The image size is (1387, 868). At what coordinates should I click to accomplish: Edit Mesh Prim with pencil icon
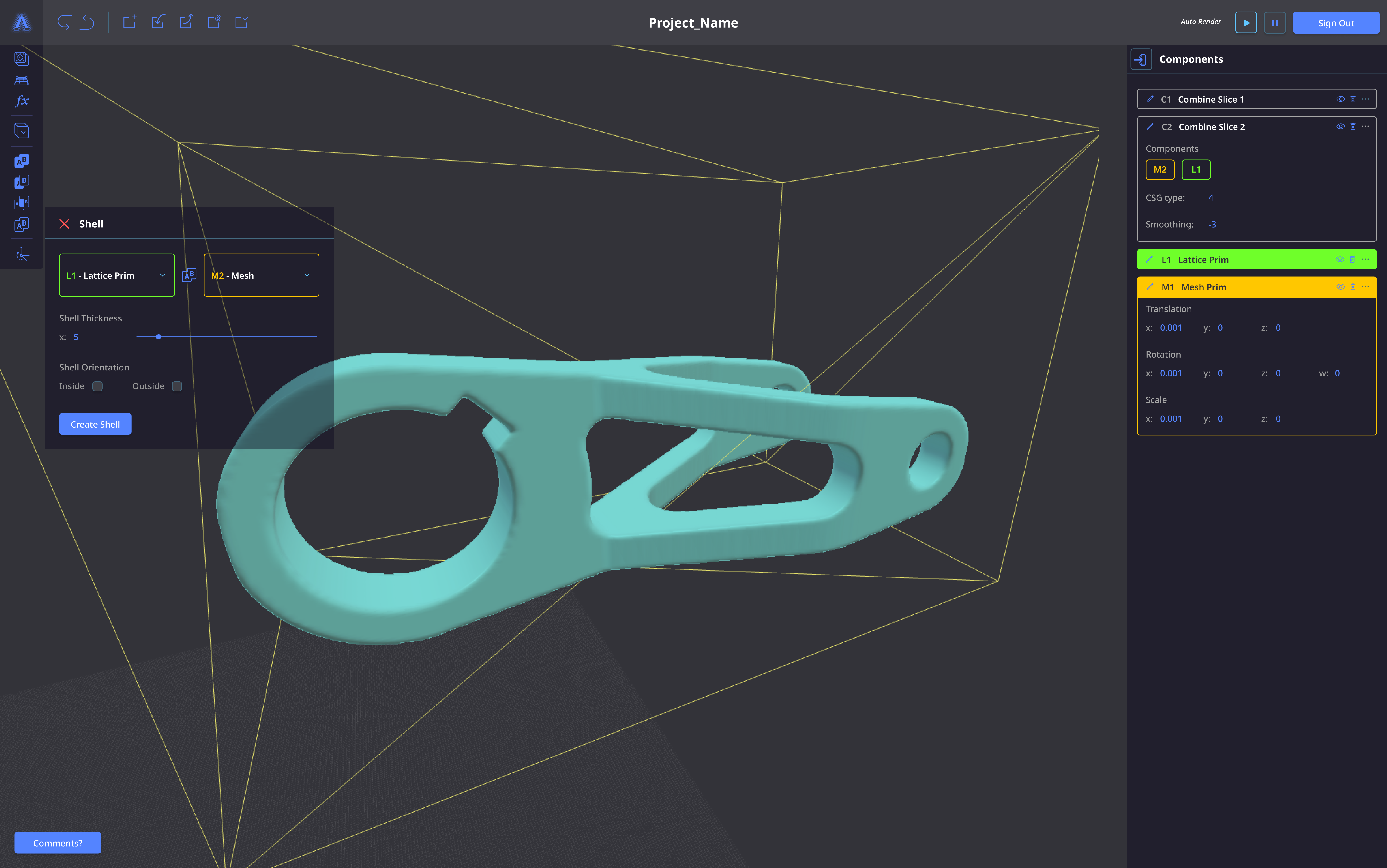1150,287
